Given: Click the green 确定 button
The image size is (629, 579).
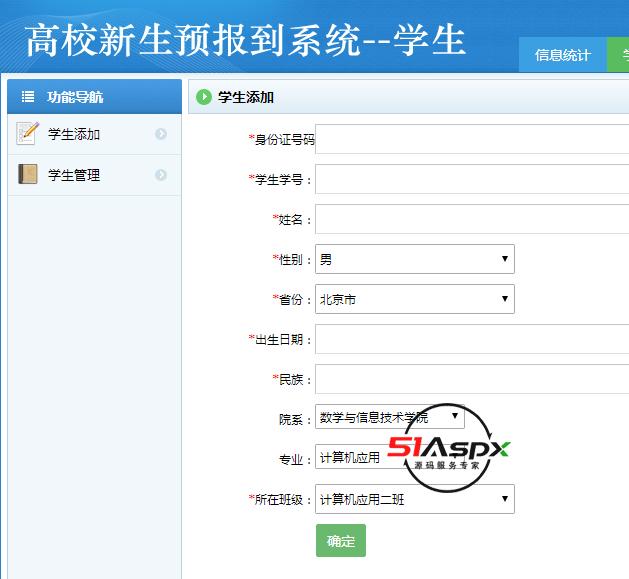Looking at the screenshot, I should pos(341,540).
